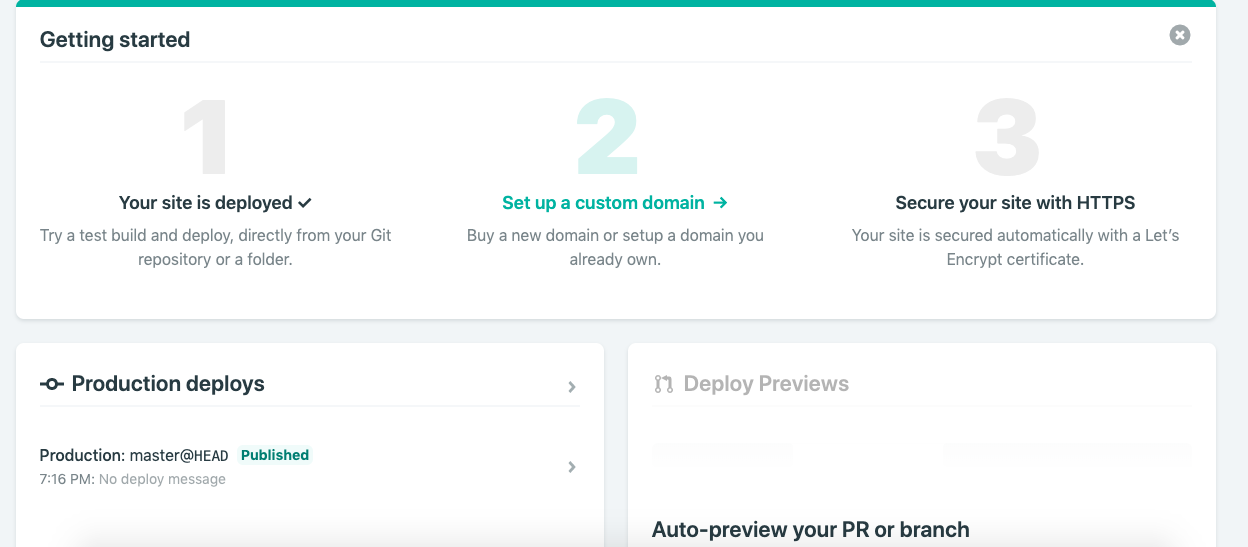Click the 7:16 PM No deploy message line
Image resolution: width=1248 pixels, height=547 pixels.
pyautogui.click(x=133, y=479)
